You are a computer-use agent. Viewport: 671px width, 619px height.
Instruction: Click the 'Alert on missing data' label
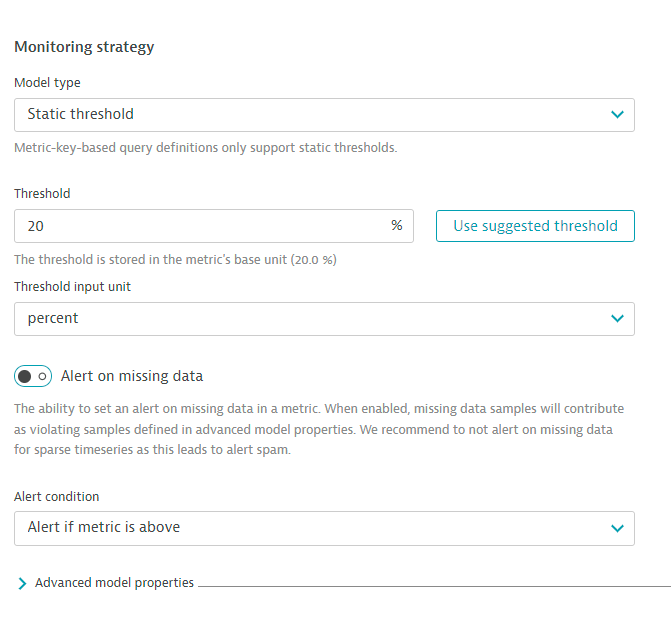(132, 376)
